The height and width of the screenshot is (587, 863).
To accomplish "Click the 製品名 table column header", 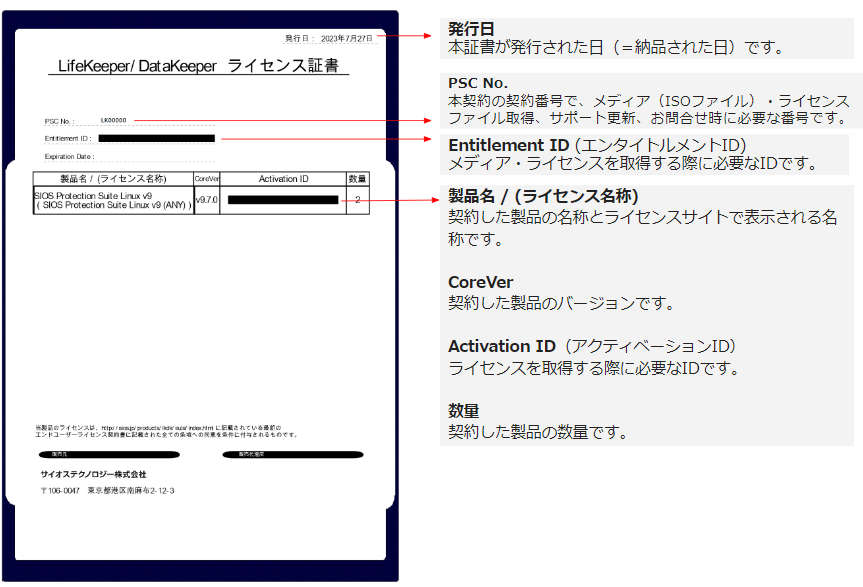I will point(113,179).
